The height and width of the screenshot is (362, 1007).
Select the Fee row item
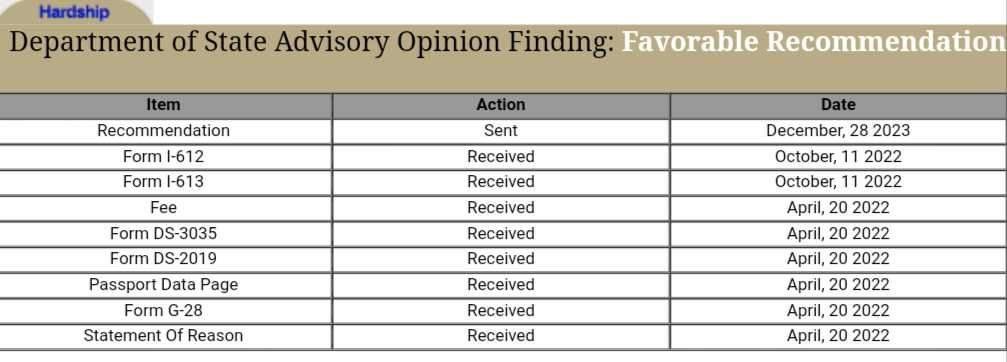pyautogui.click(x=163, y=208)
